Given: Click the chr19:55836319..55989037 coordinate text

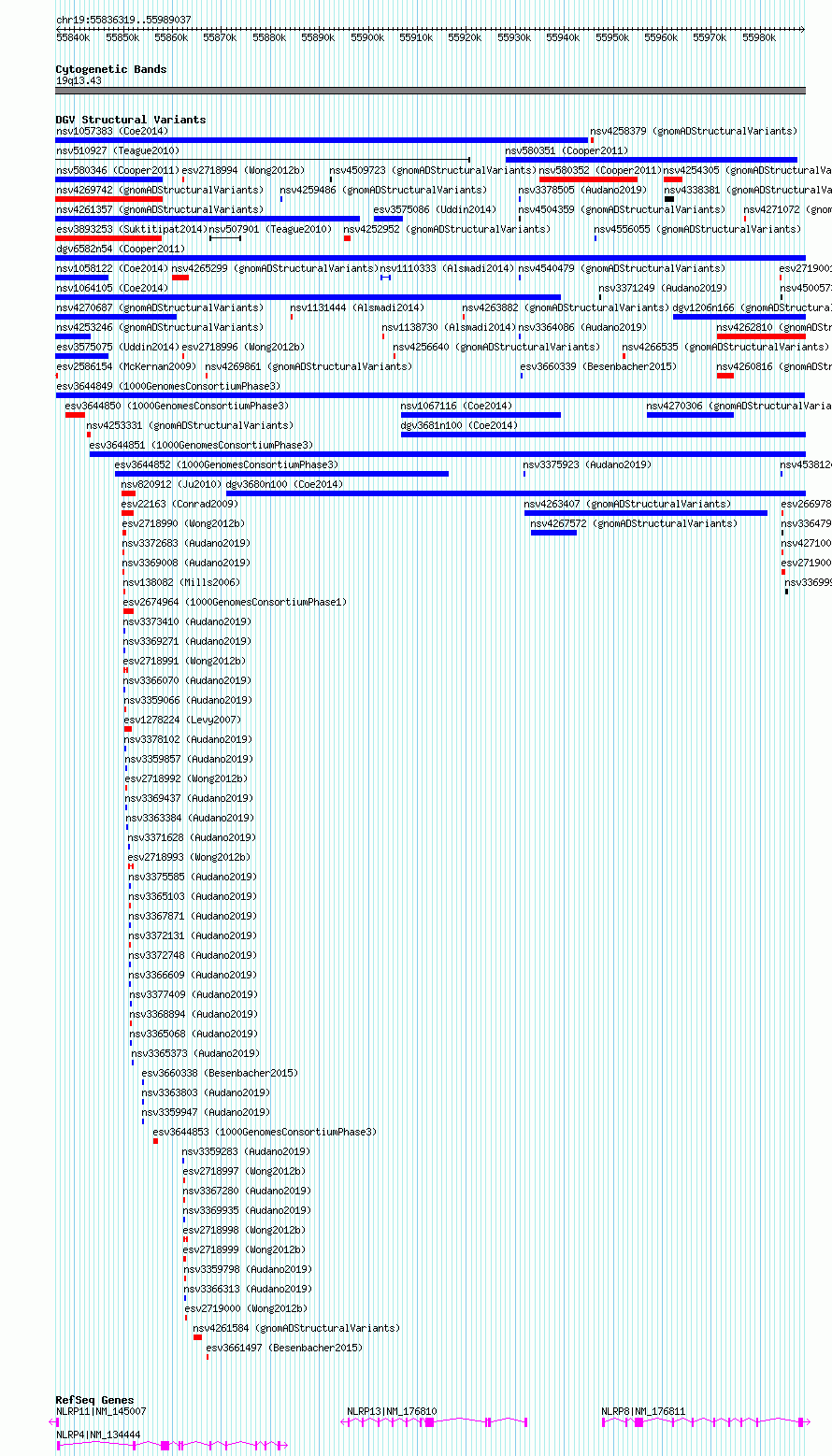Looking at the screenshot, I should coord(123,20).
